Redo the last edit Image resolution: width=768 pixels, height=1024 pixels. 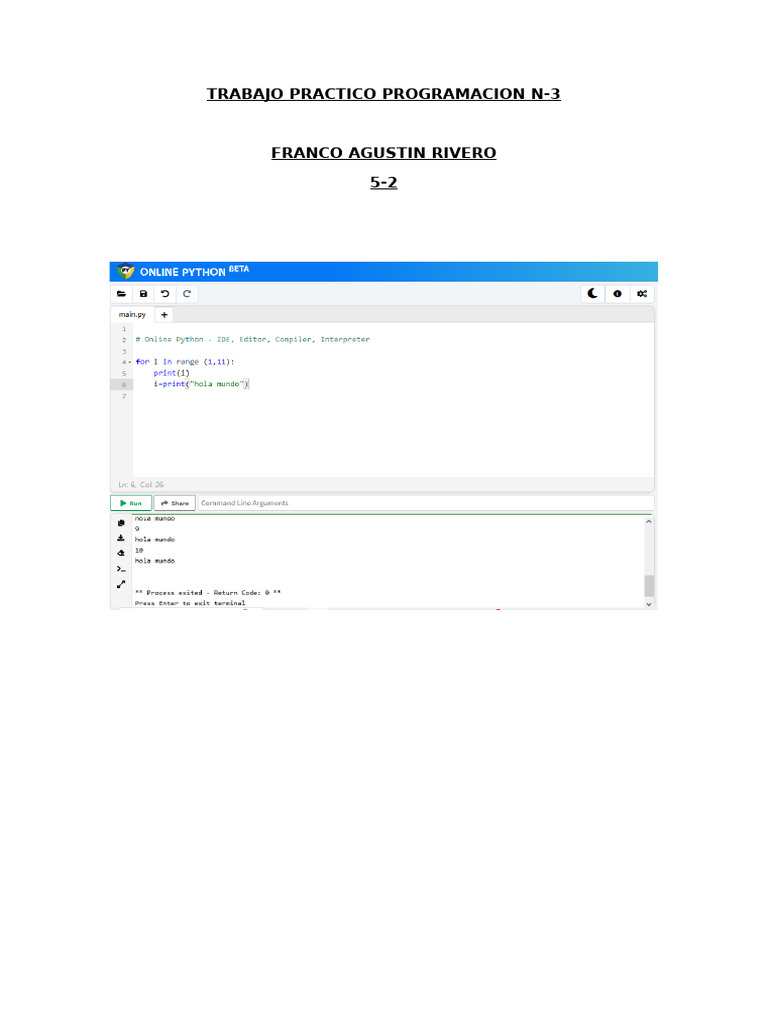click(187, 294)
